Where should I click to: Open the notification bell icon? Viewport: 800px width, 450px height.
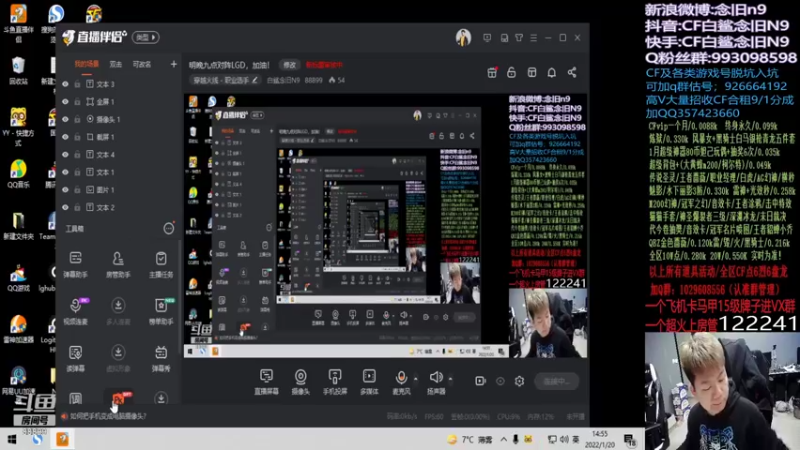(x=552, y=72)
